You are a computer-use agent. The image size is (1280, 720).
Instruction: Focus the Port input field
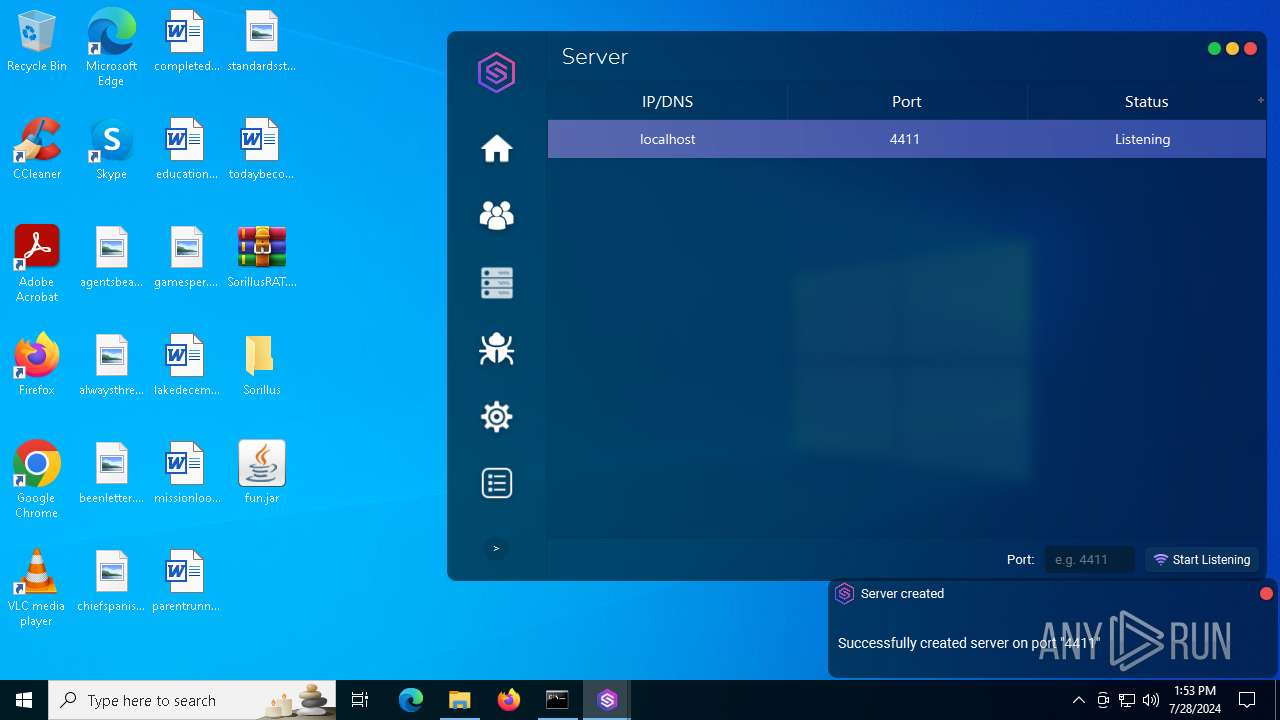(1089, 560)
